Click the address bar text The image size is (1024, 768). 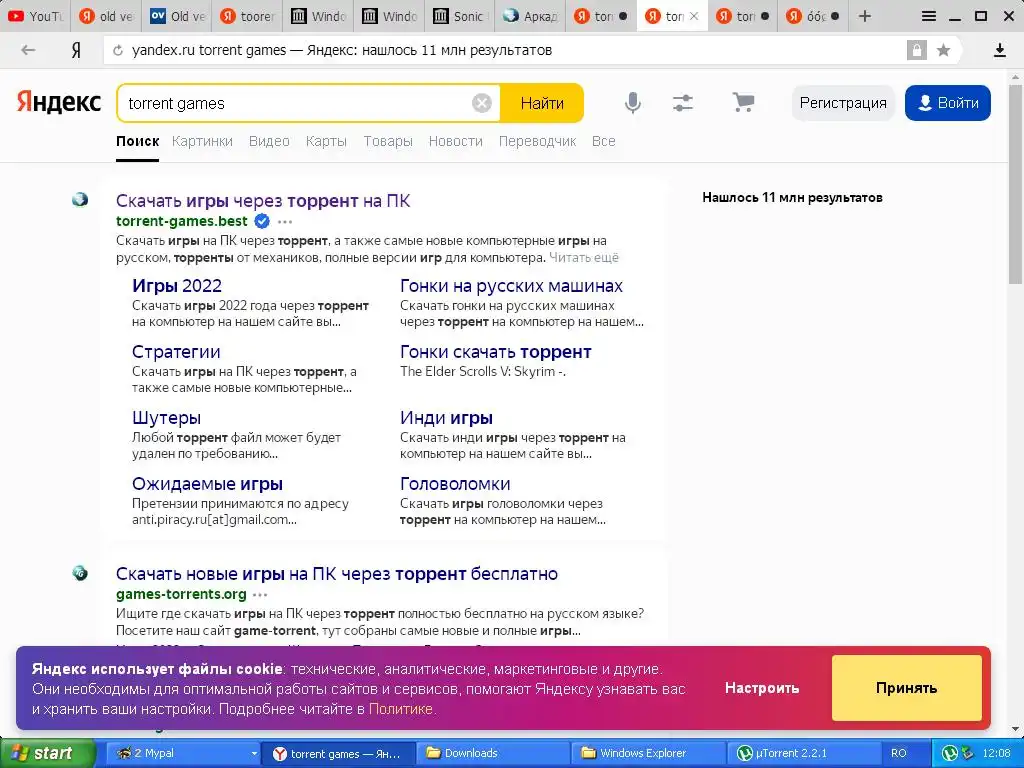342,50
